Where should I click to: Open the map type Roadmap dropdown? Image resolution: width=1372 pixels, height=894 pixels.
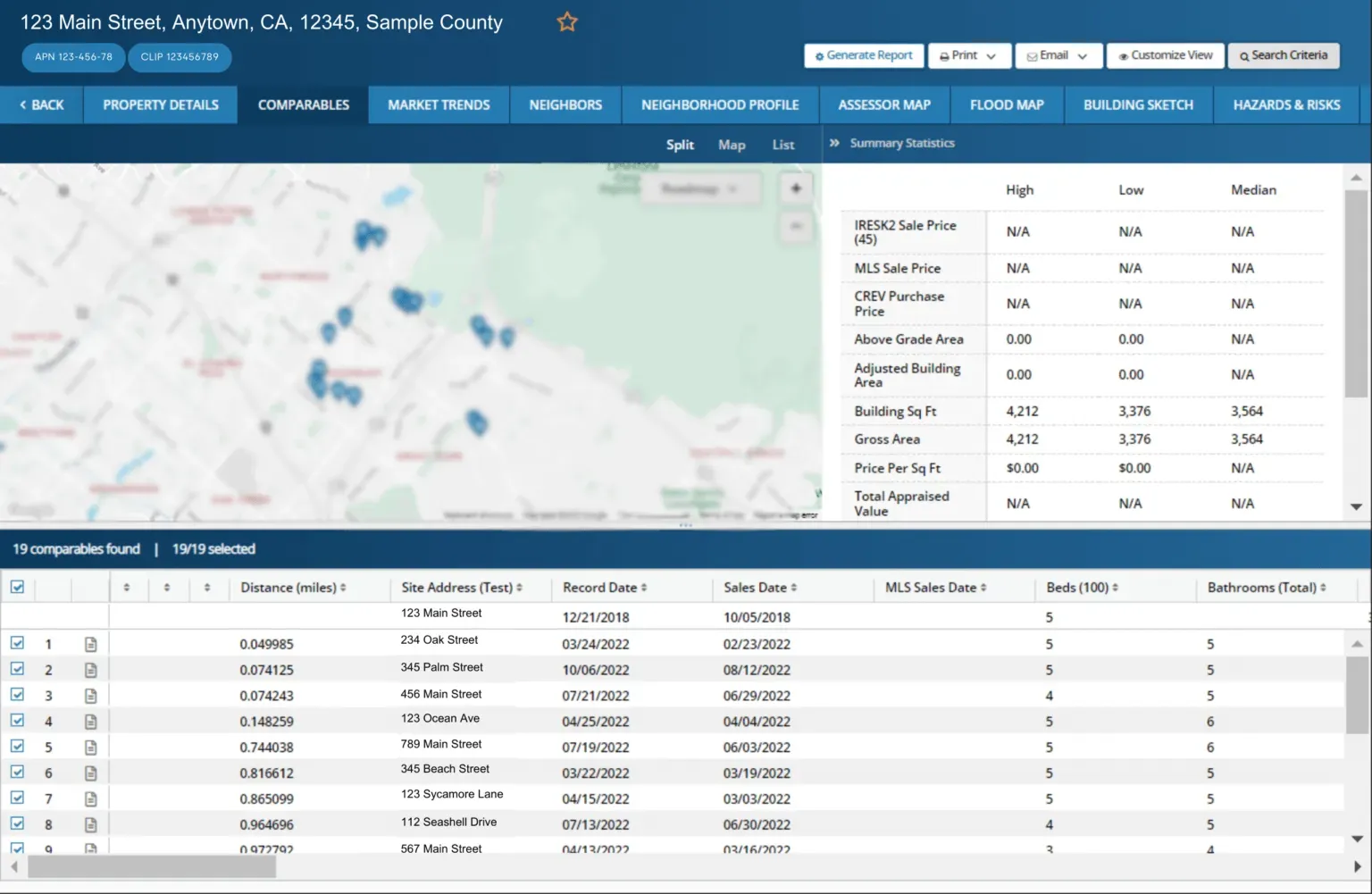point(699,189)
